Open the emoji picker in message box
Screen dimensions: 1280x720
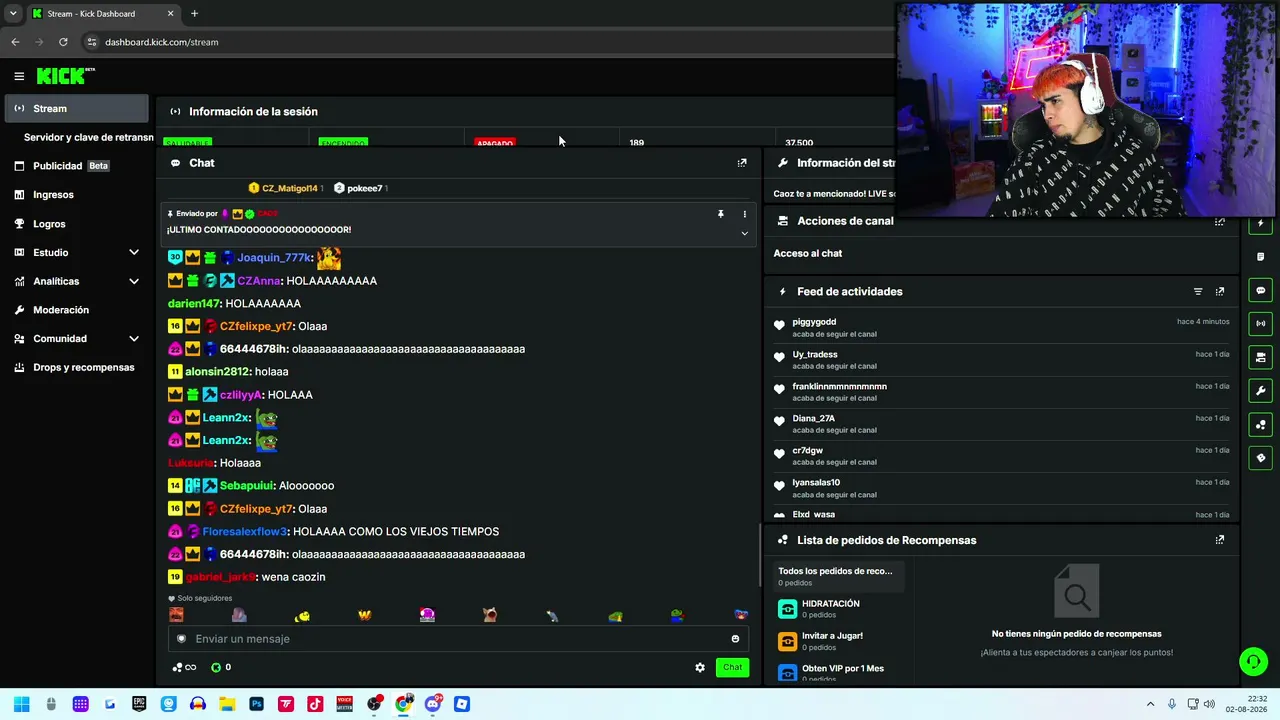tap(735, 639)
